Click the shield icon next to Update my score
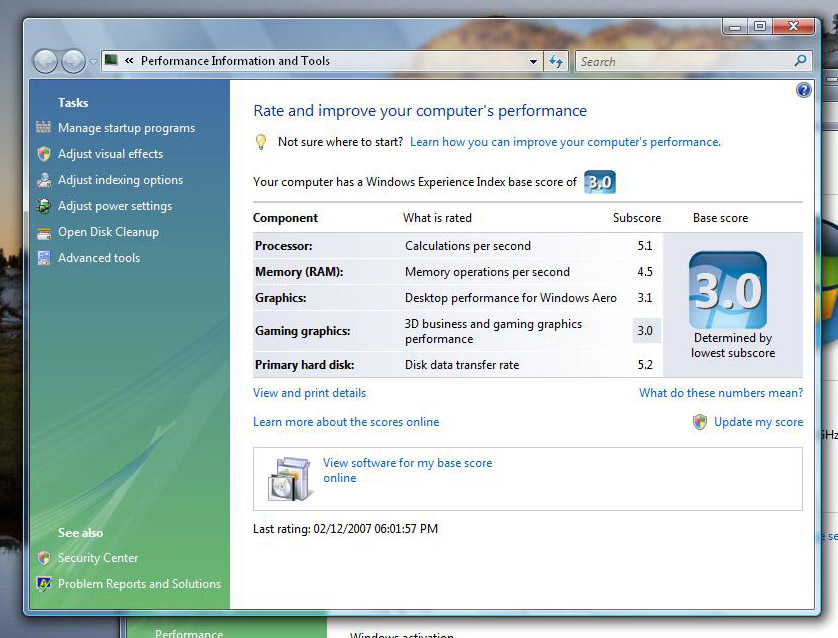This screenshot has height=638, width=838. pos(700,422)
